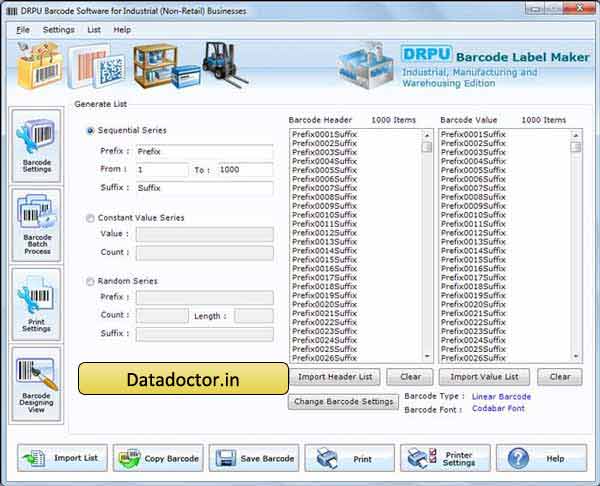Screen dimensions: 600x486
Task: Click the sequential Suffix input field
Action: 204,188
